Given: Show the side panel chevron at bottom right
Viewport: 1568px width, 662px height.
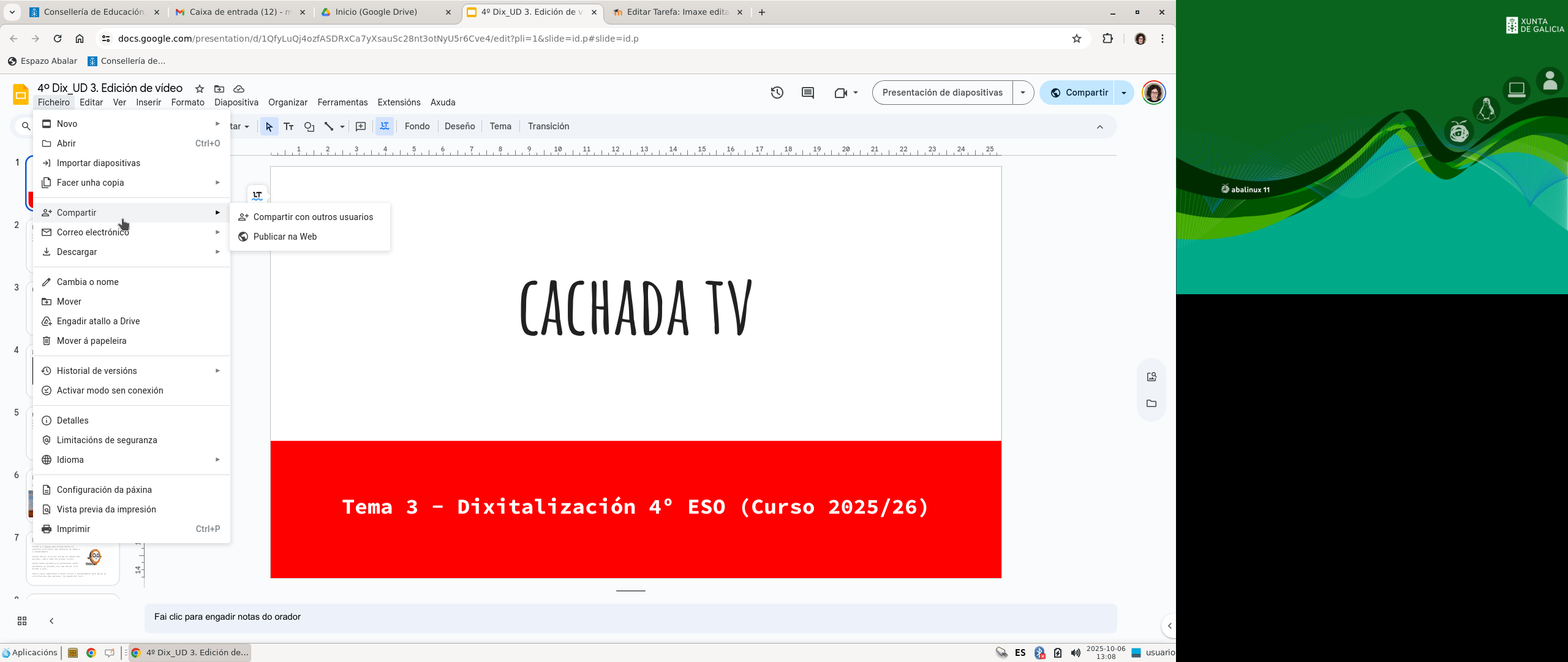Looking at the screenshot, I should pyautogui.click(x=1169, y=626).
